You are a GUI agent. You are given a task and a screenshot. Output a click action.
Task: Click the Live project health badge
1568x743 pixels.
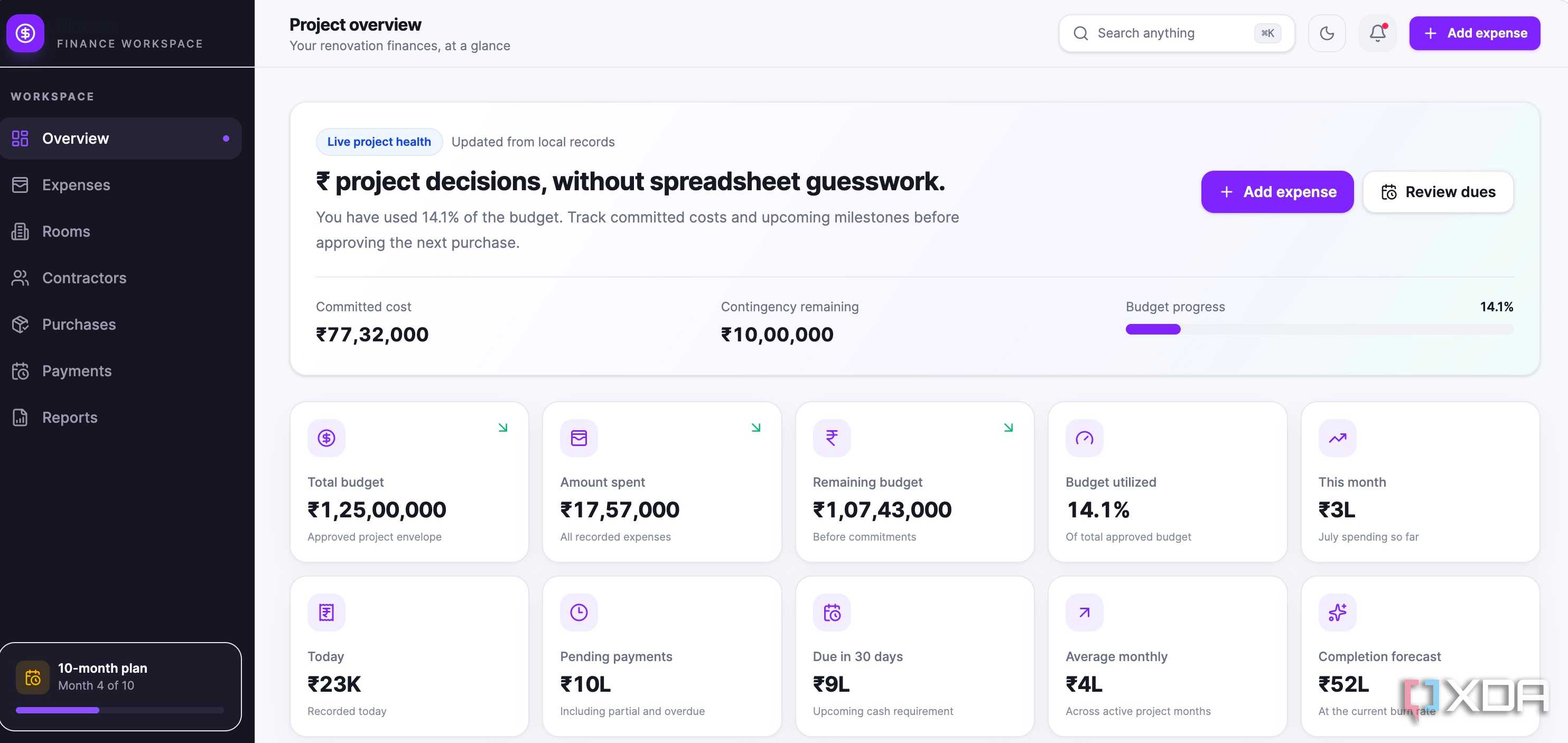379,142
